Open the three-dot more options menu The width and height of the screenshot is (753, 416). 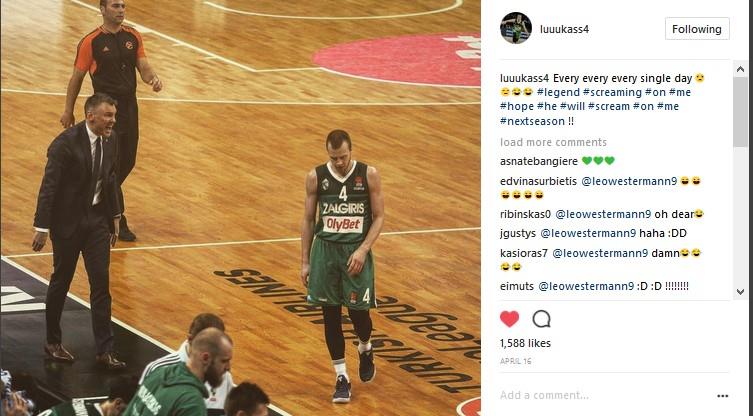coord(722,396)
